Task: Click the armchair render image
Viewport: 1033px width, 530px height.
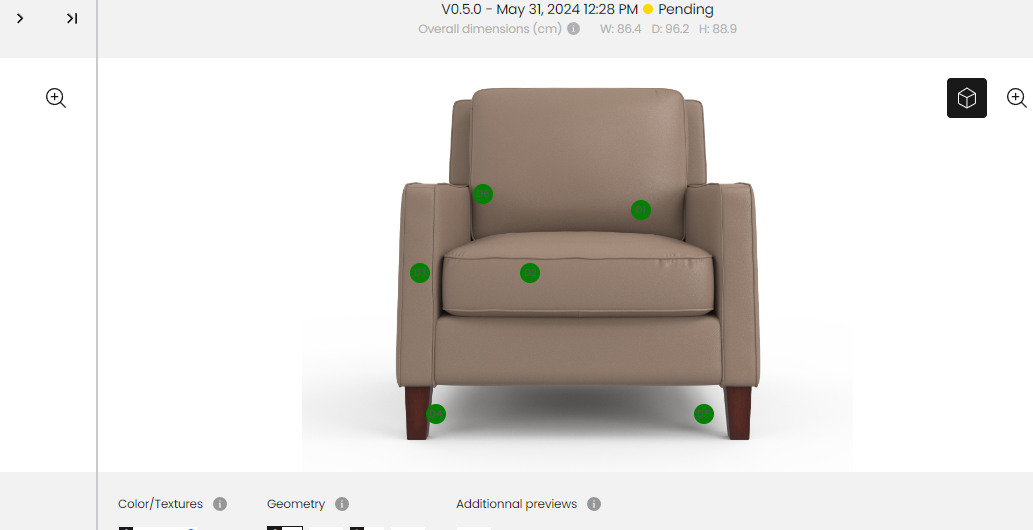Action: tap(577, 264)
